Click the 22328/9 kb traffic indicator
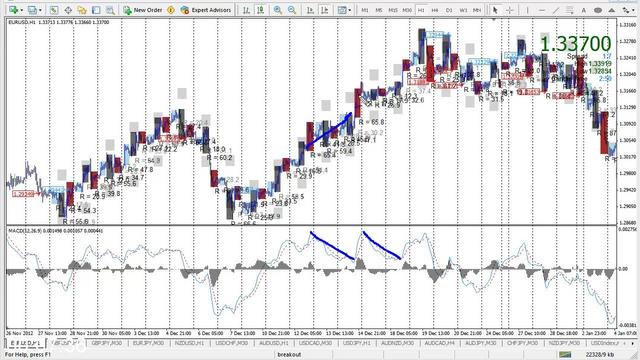The image size is (640, 360). (599, 355)
